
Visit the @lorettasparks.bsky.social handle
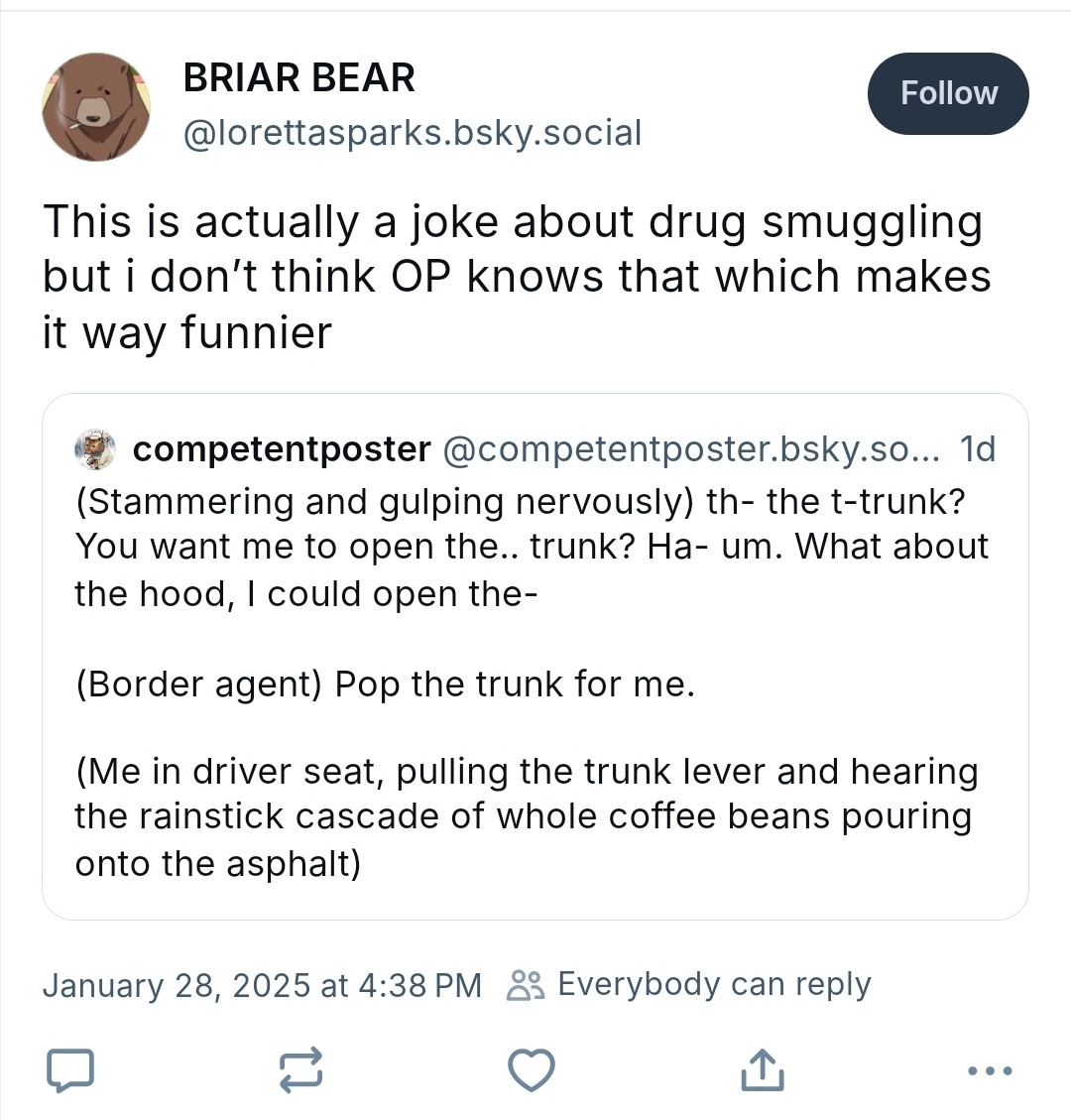coord(412,132)
